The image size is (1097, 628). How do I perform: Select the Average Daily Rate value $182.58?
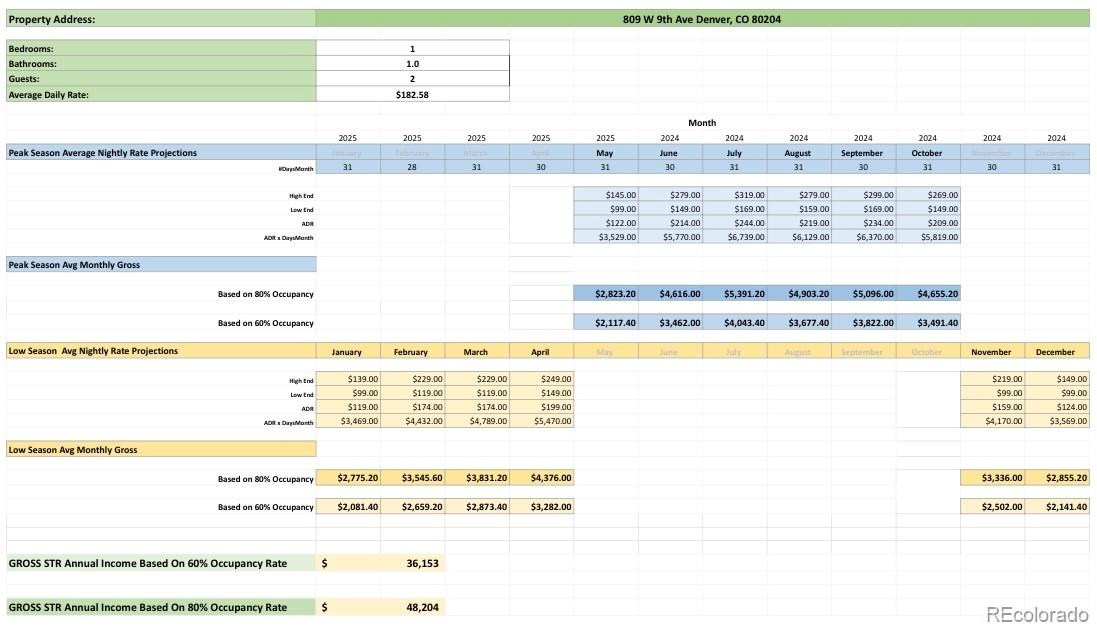click(x=412, y=94)
